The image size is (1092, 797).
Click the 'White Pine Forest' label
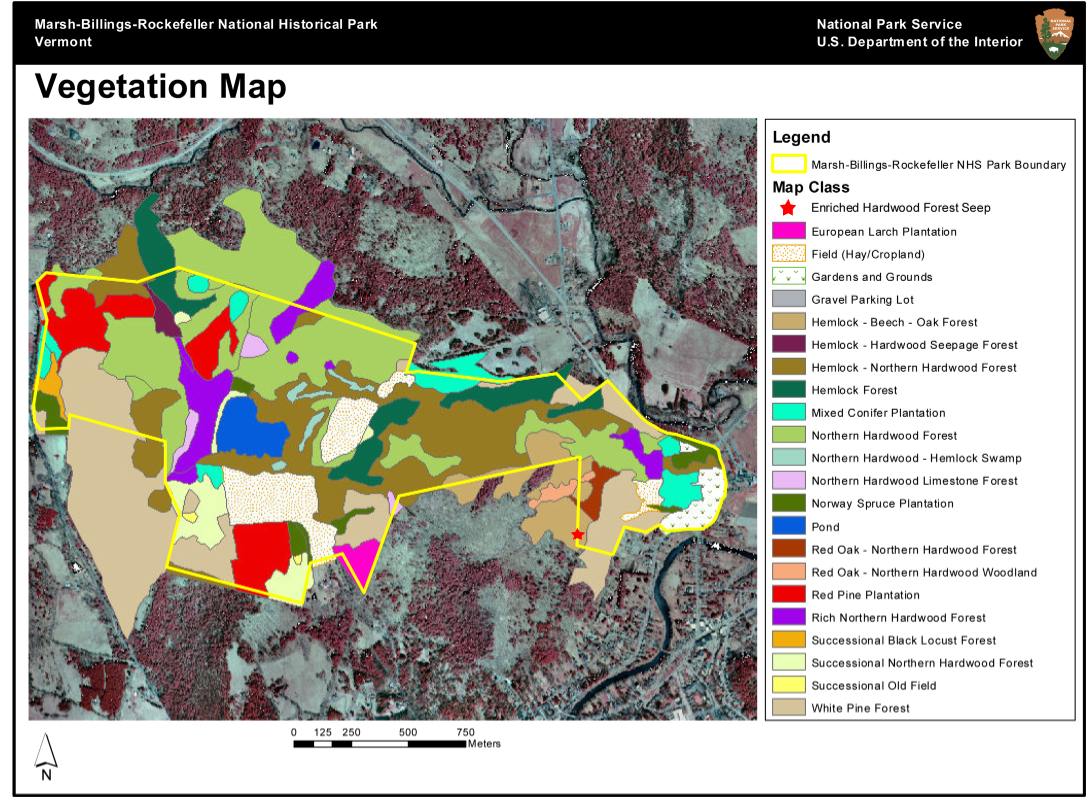tap(860, 709)
